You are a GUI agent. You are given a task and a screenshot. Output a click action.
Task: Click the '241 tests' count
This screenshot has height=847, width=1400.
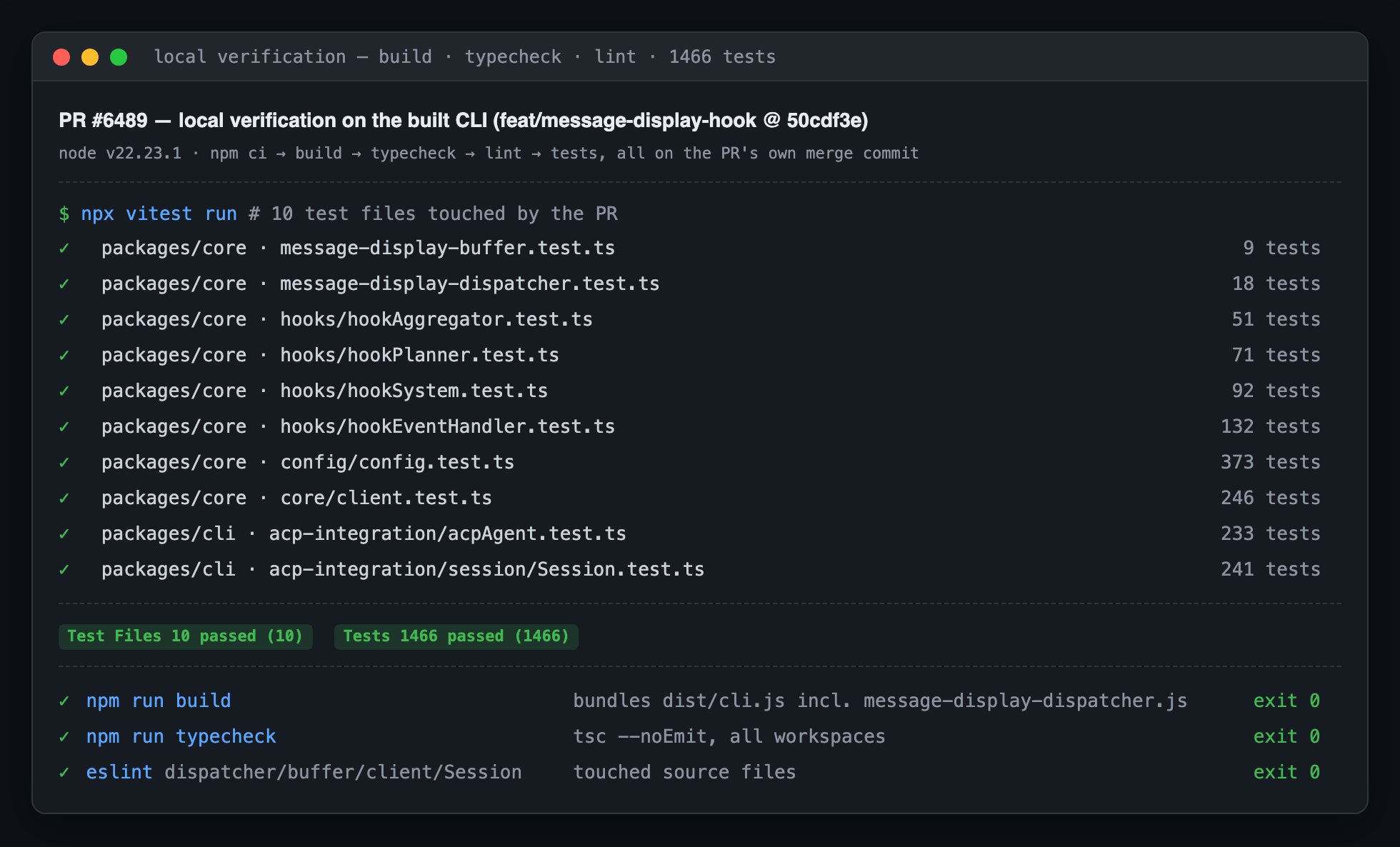point(1270,569)
